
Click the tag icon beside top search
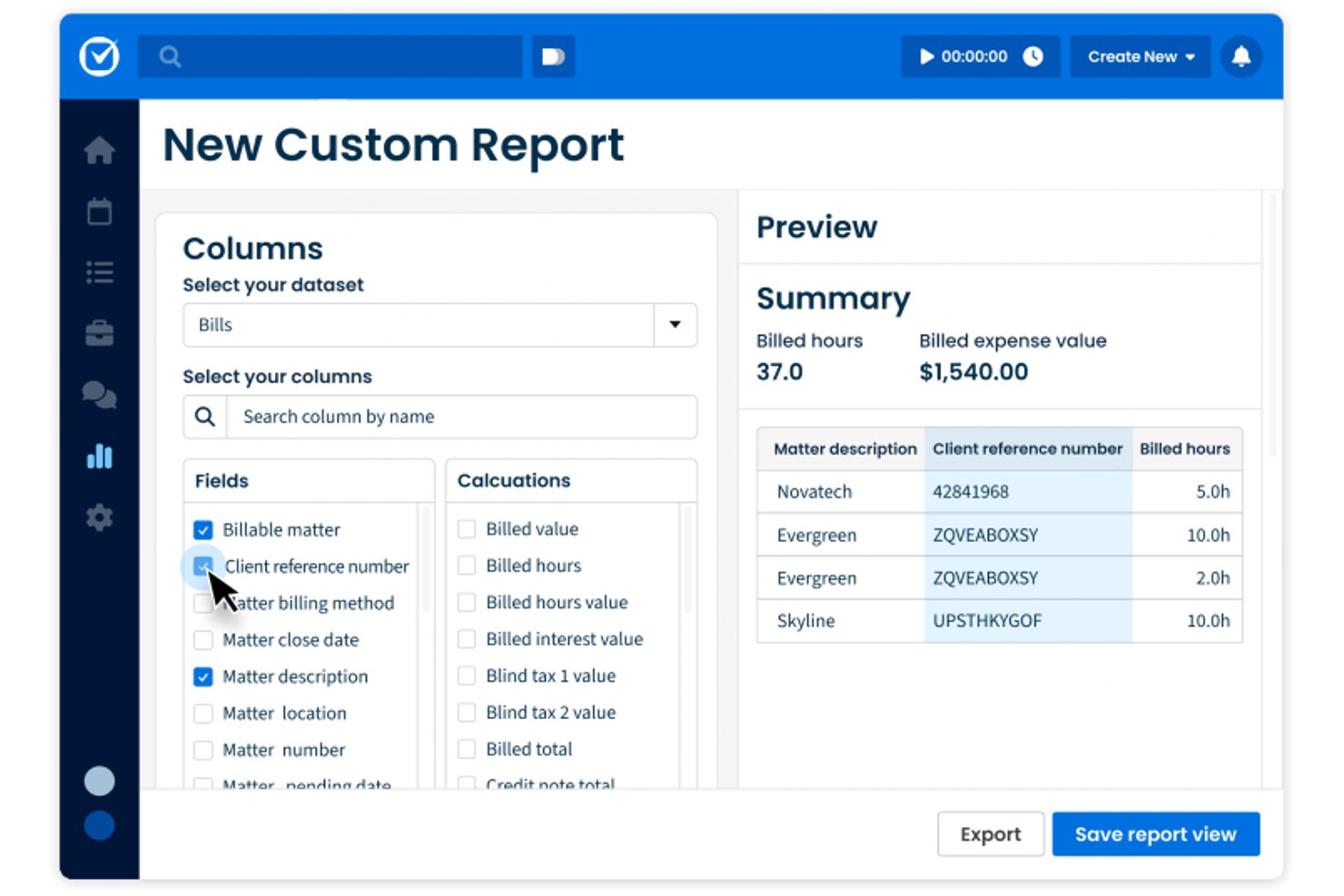[553, 56]
